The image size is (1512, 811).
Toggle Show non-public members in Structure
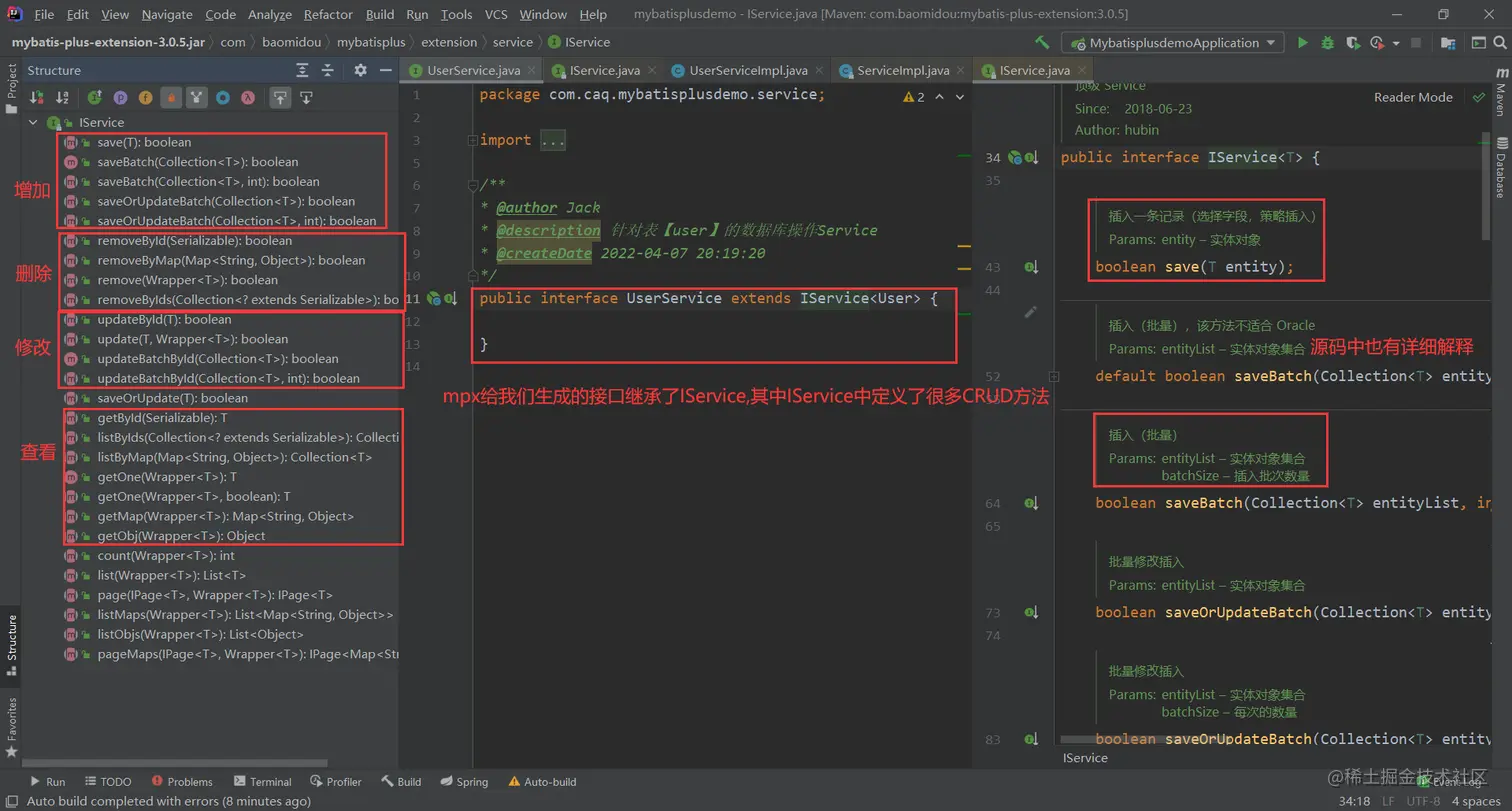pos(171,97)
